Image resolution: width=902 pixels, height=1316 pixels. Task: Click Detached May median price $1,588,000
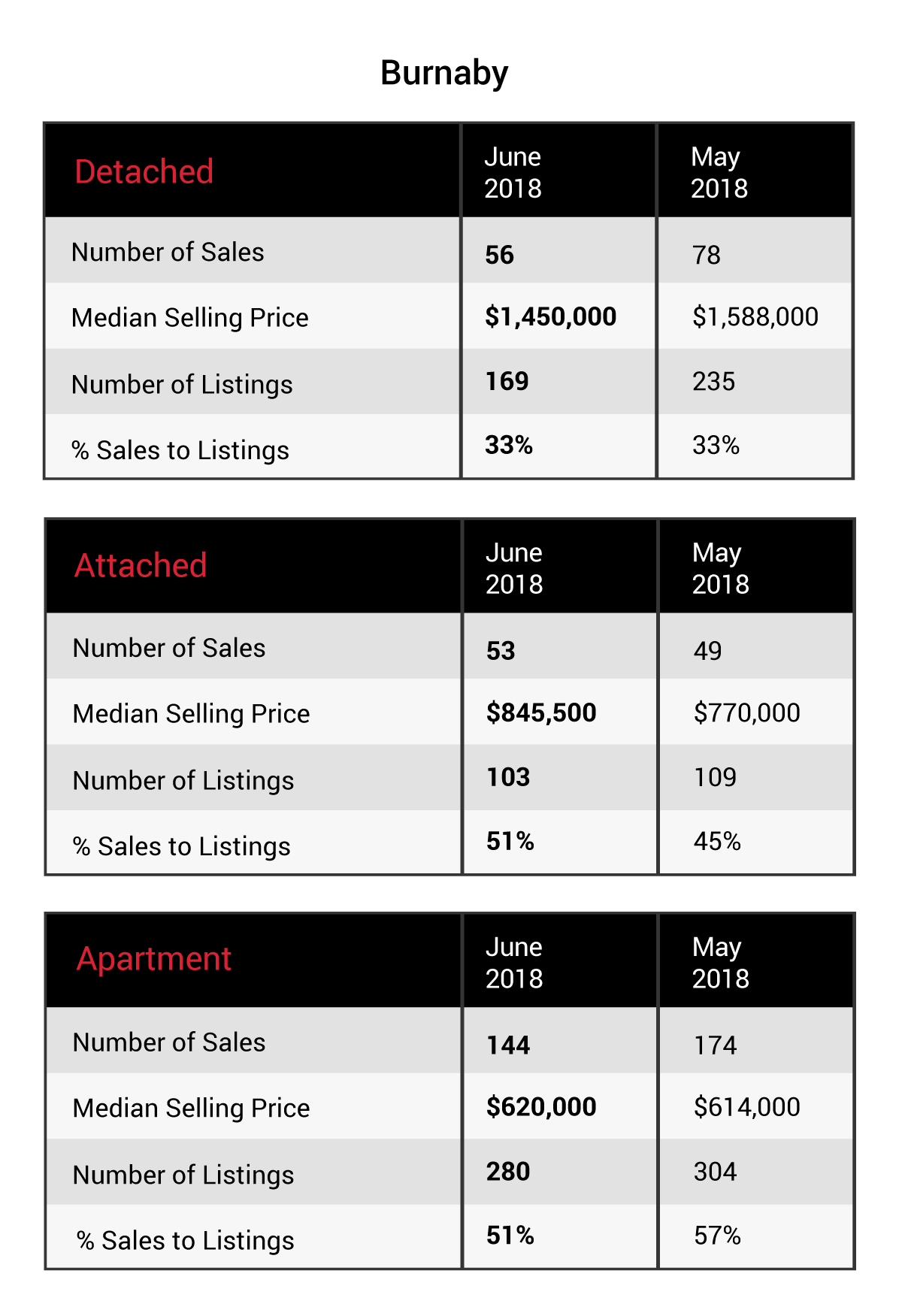755,317
